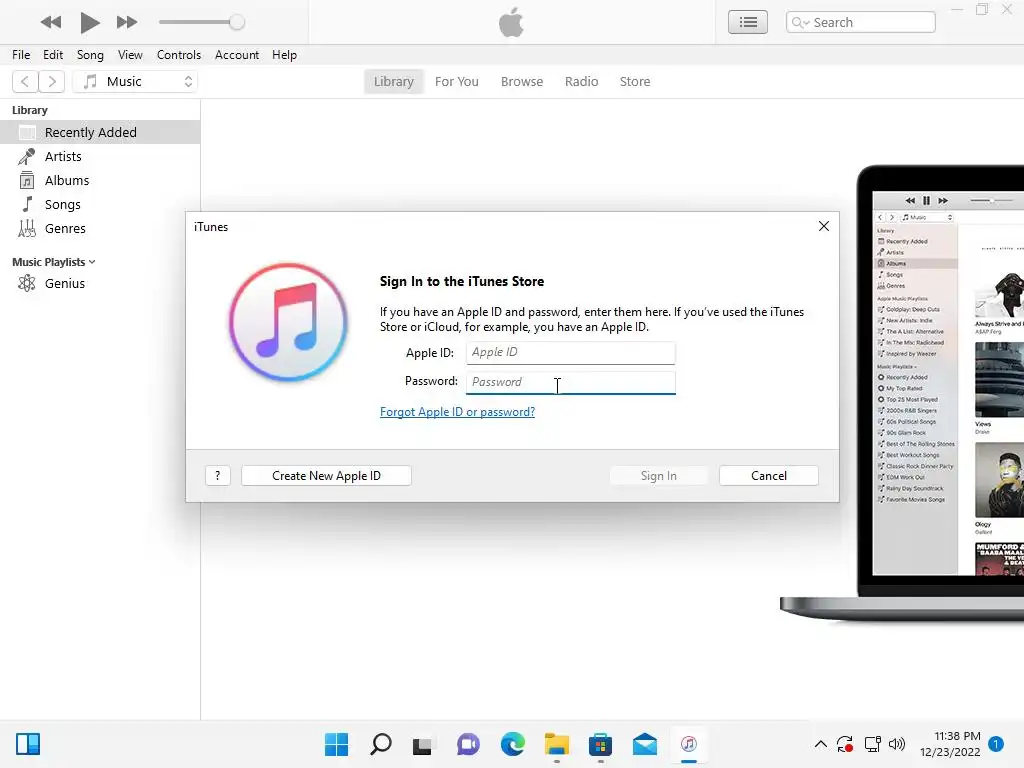
Task: Select Artists in the sidebar
Action: (x=100, y=157)
